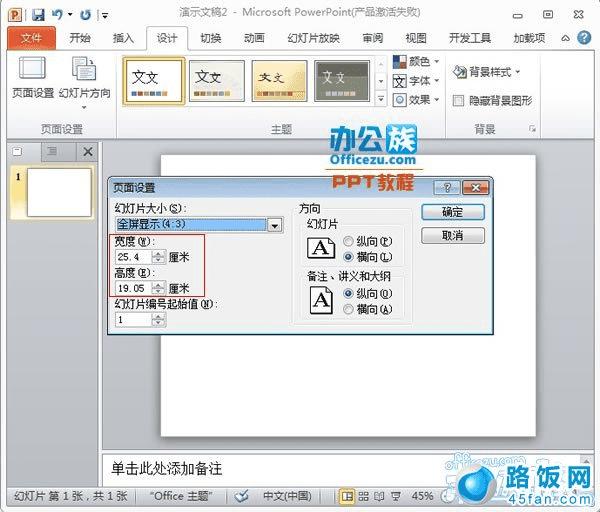Switch to the slides thumbnail pane tab
Screen dimensions: 600x512
[x=17, y=152]
